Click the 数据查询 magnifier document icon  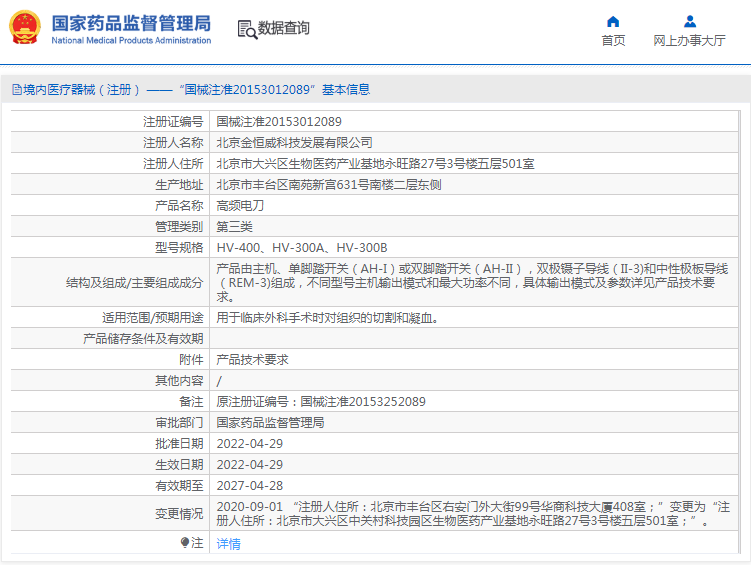(246, 29)
